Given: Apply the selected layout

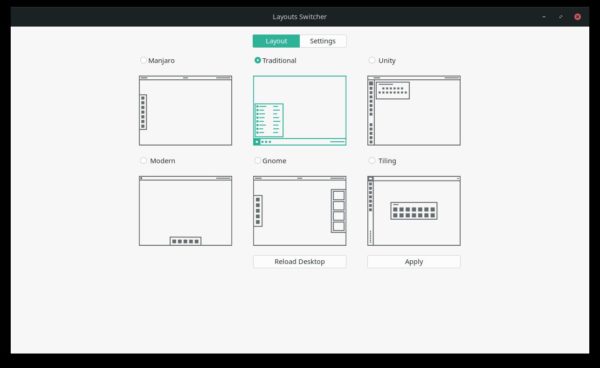Looking at the screenshot, I should click(x=414, y=262).
